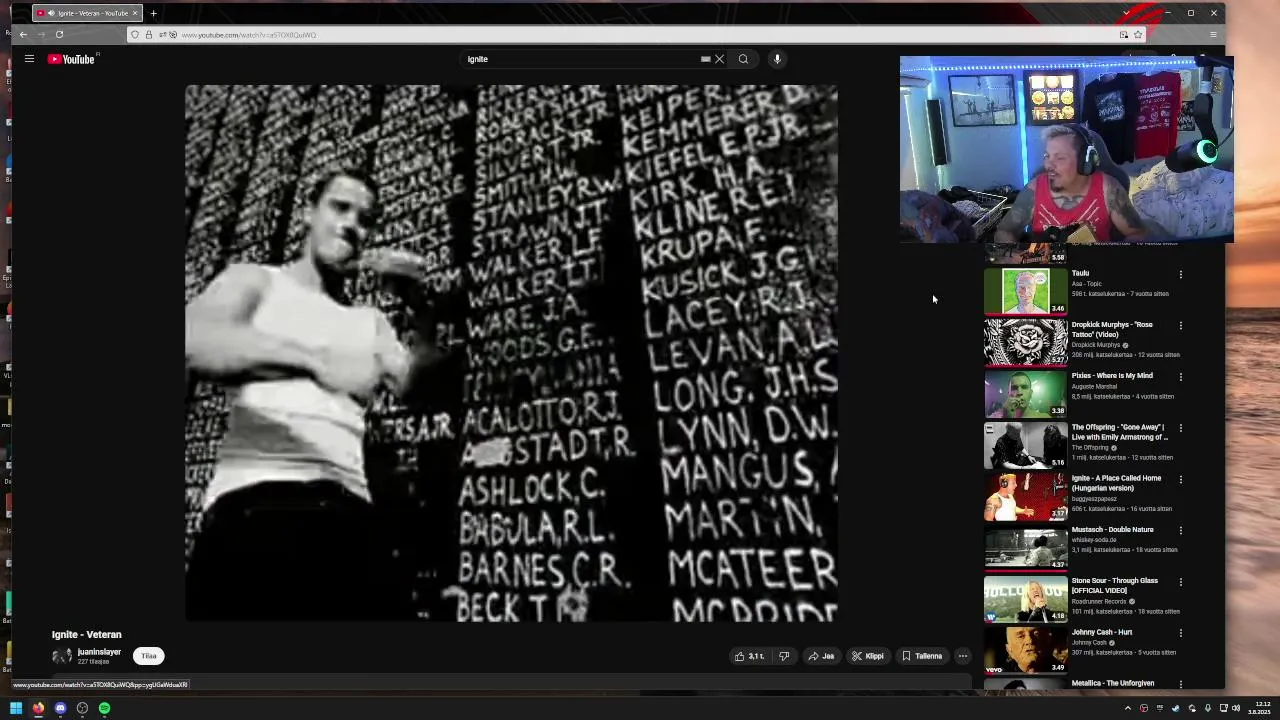
Task: Open options menu for Taulu video
Action: tap(1181, 274)
